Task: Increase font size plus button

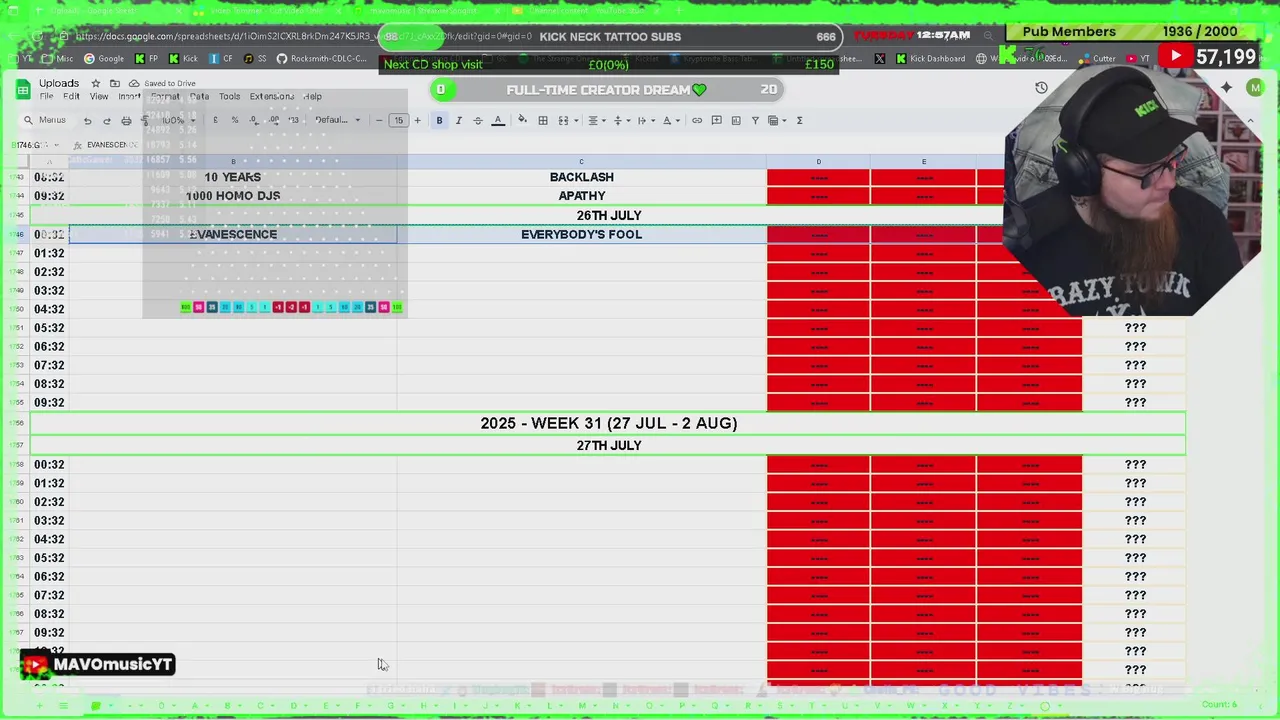Action: (418, 120)
